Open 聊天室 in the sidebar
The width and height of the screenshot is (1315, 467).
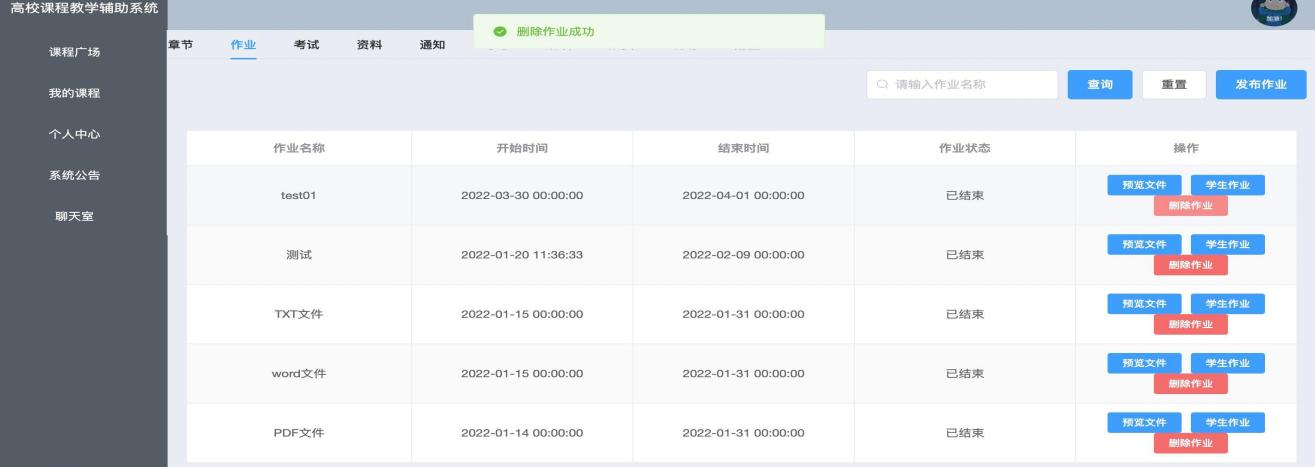coord(74,216)
